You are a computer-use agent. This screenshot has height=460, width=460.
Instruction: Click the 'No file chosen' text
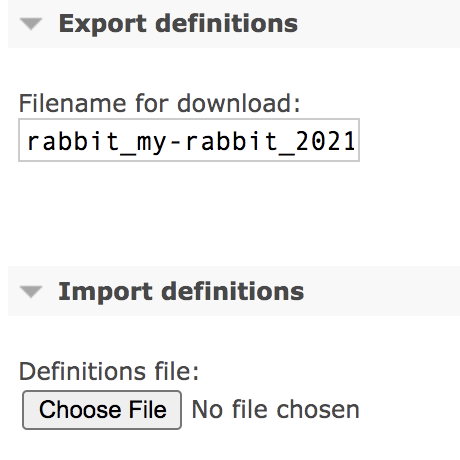tap(276, 410)
